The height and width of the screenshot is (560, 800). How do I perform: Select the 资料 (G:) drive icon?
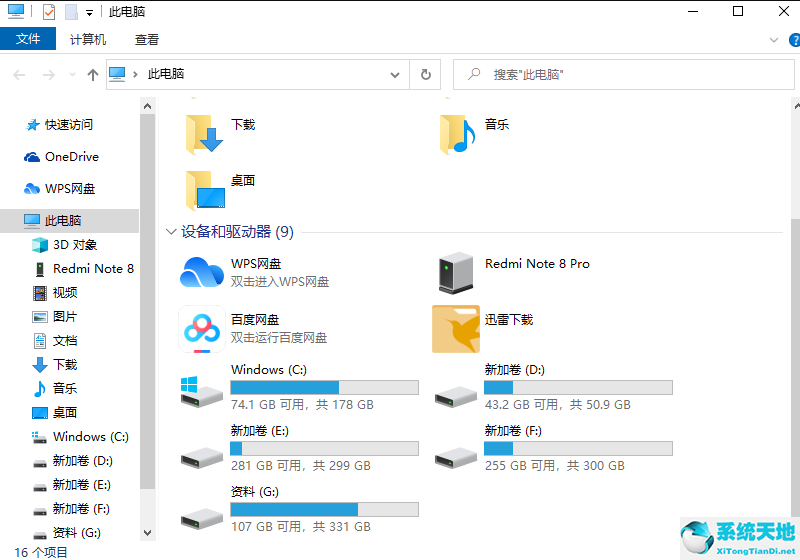click(202, 519)
